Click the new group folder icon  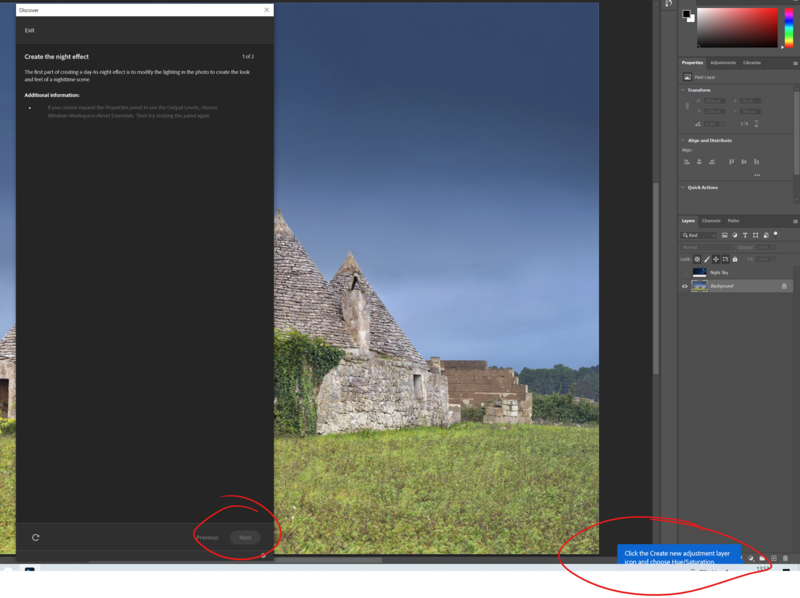pos(762,558)
